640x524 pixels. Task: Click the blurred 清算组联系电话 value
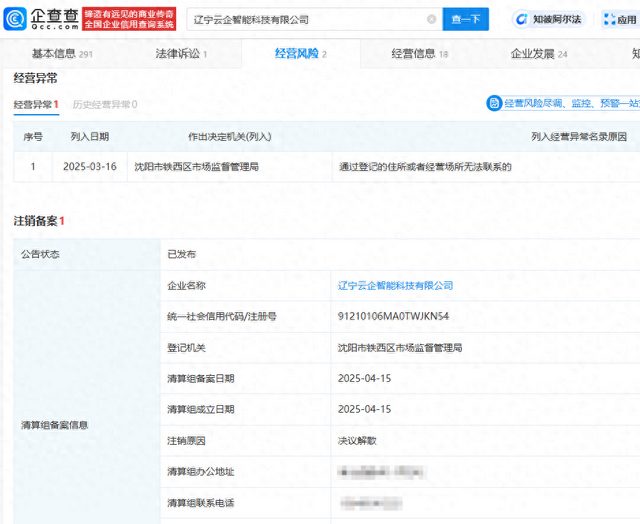371,503
